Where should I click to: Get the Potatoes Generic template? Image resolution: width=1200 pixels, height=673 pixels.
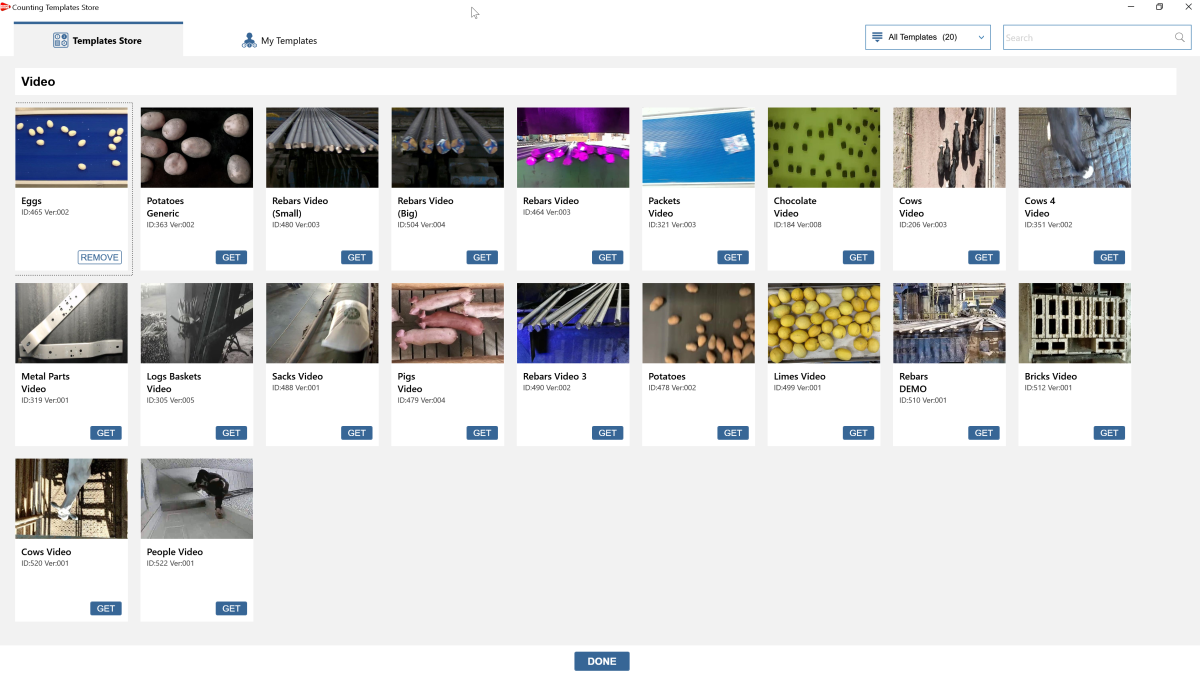pyautogui.click(x=232, y=257)
